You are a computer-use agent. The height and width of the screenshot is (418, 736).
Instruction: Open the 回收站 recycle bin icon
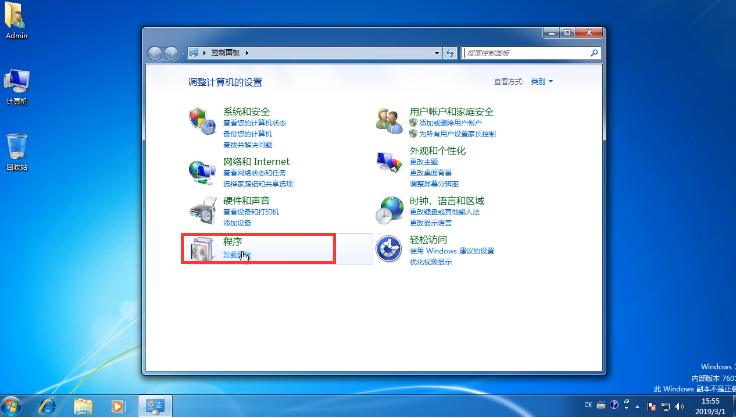16,152
